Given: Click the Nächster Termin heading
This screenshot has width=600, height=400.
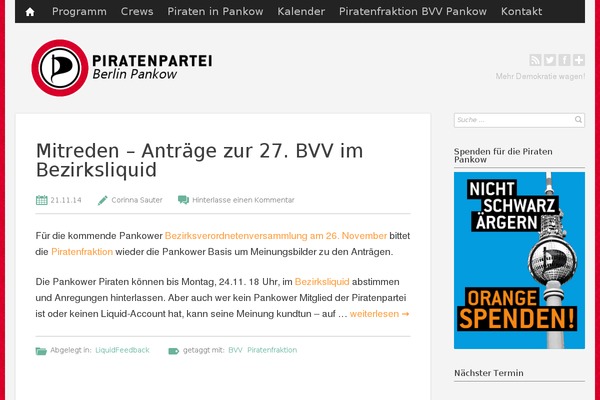Looking at the screenshot, I should coord(489,373).
